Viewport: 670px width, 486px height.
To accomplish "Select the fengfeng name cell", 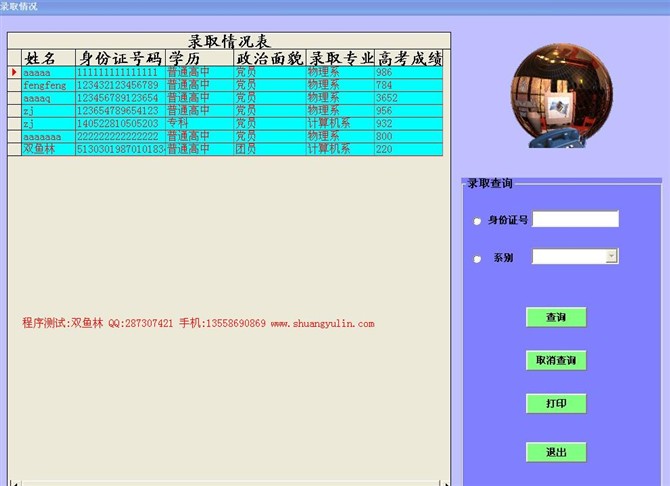I will [47, 85].
